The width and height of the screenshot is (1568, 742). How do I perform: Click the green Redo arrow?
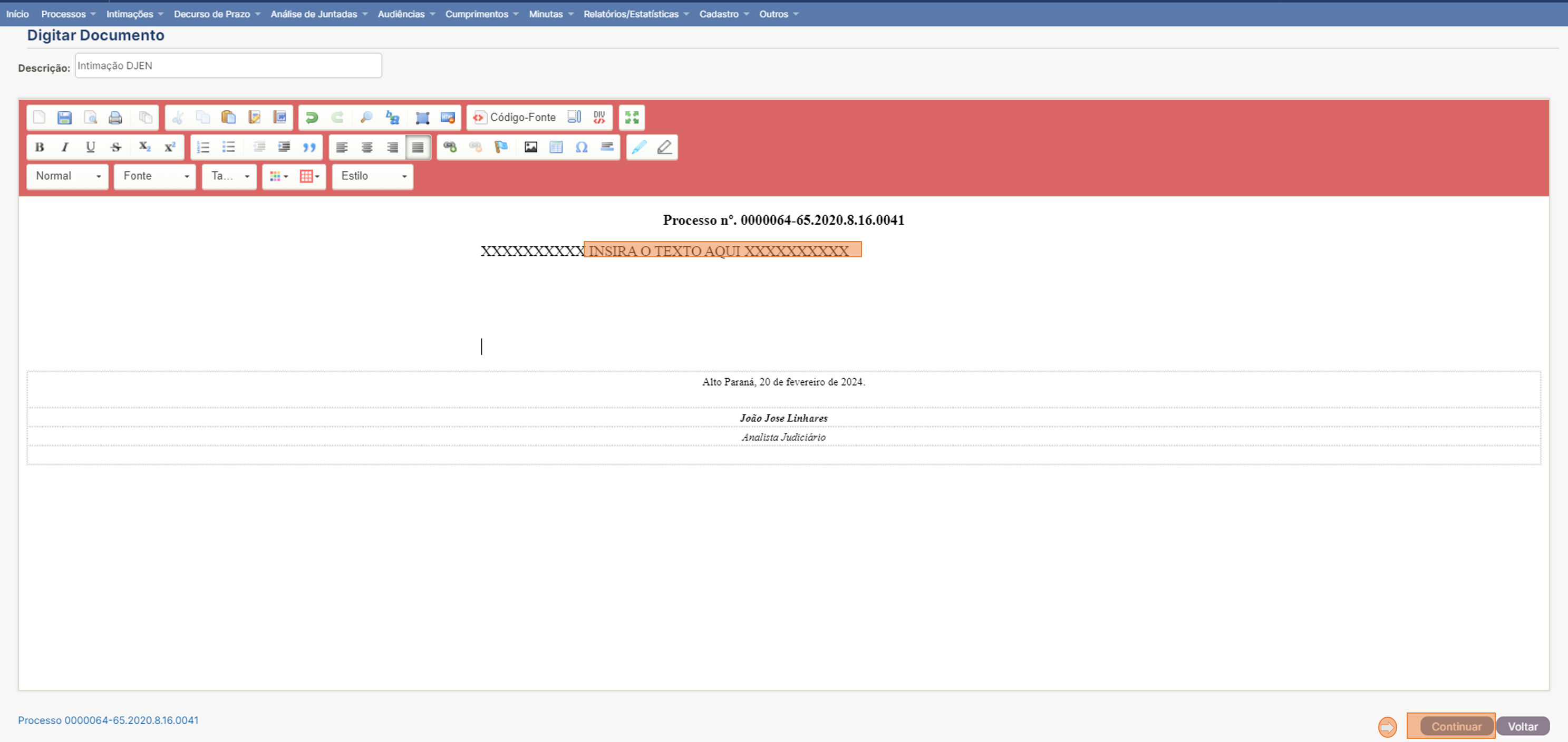tap(337, 118)
